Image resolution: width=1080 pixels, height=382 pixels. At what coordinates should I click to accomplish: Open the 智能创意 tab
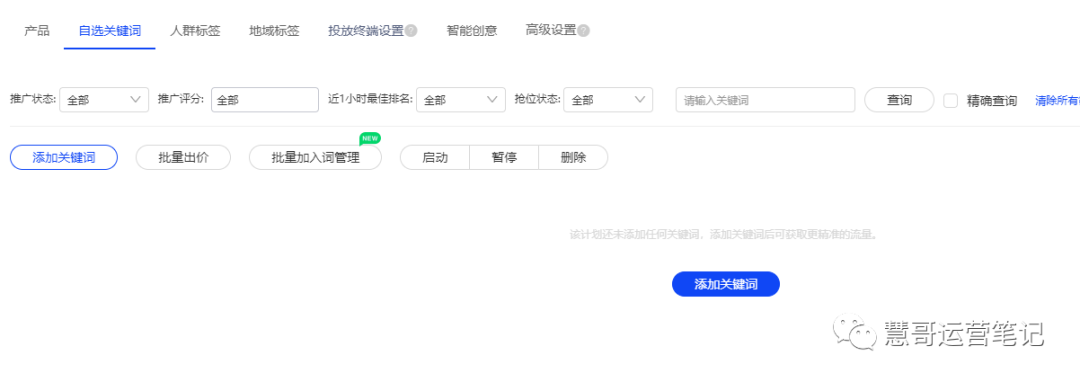472,31
